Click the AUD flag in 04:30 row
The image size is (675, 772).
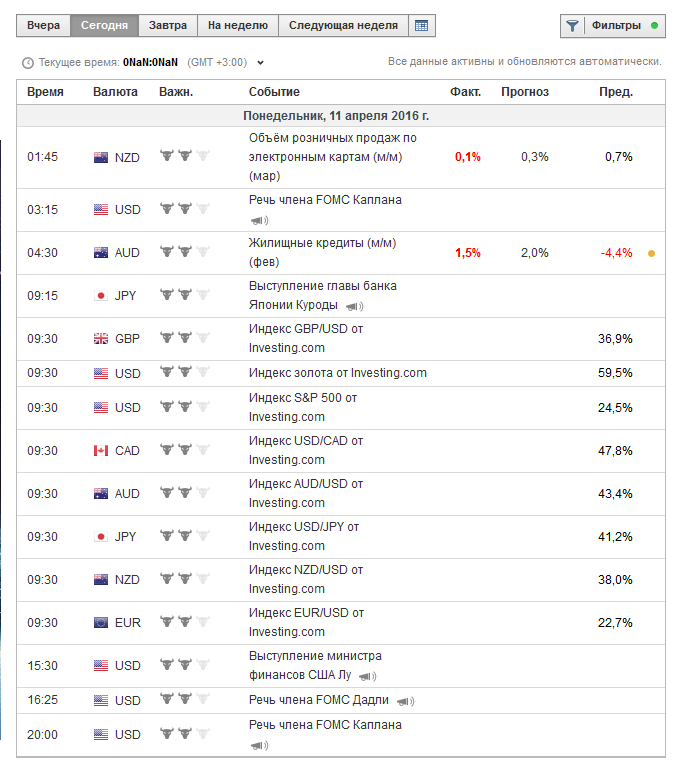pyautogui.click(x=101, y=253)
